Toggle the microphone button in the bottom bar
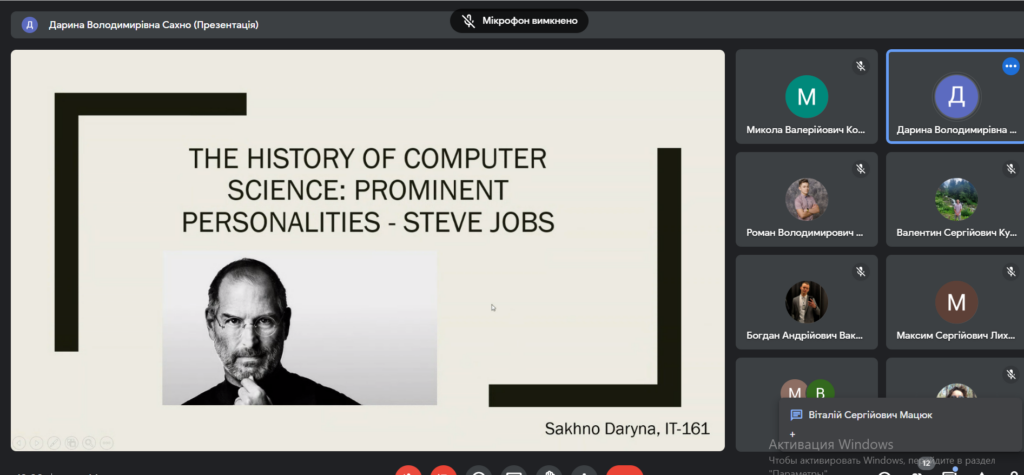 [x=407, y=471]
